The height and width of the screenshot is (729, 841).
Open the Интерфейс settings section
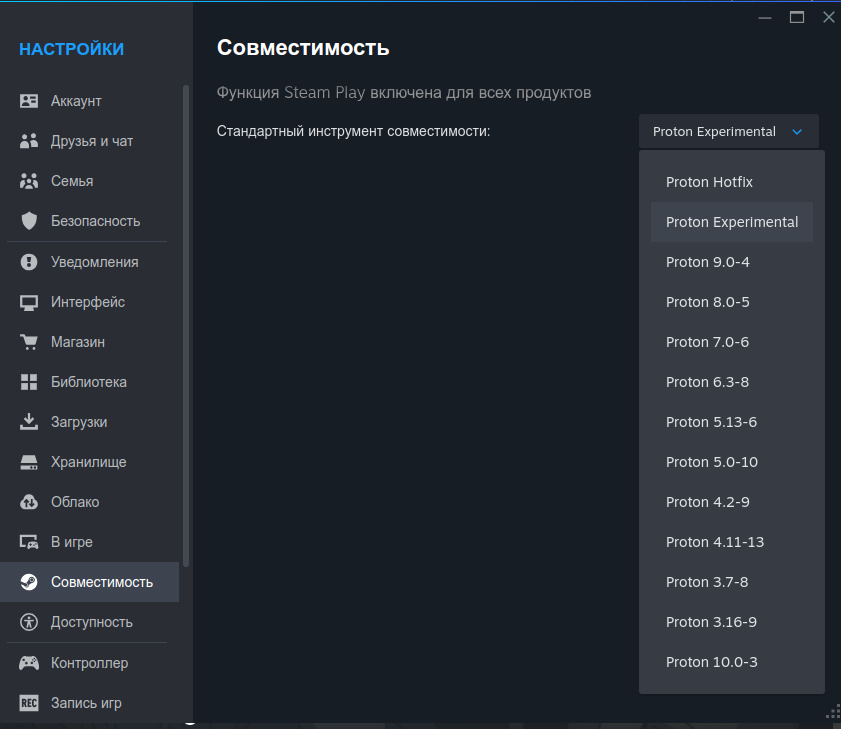[88, 302]
